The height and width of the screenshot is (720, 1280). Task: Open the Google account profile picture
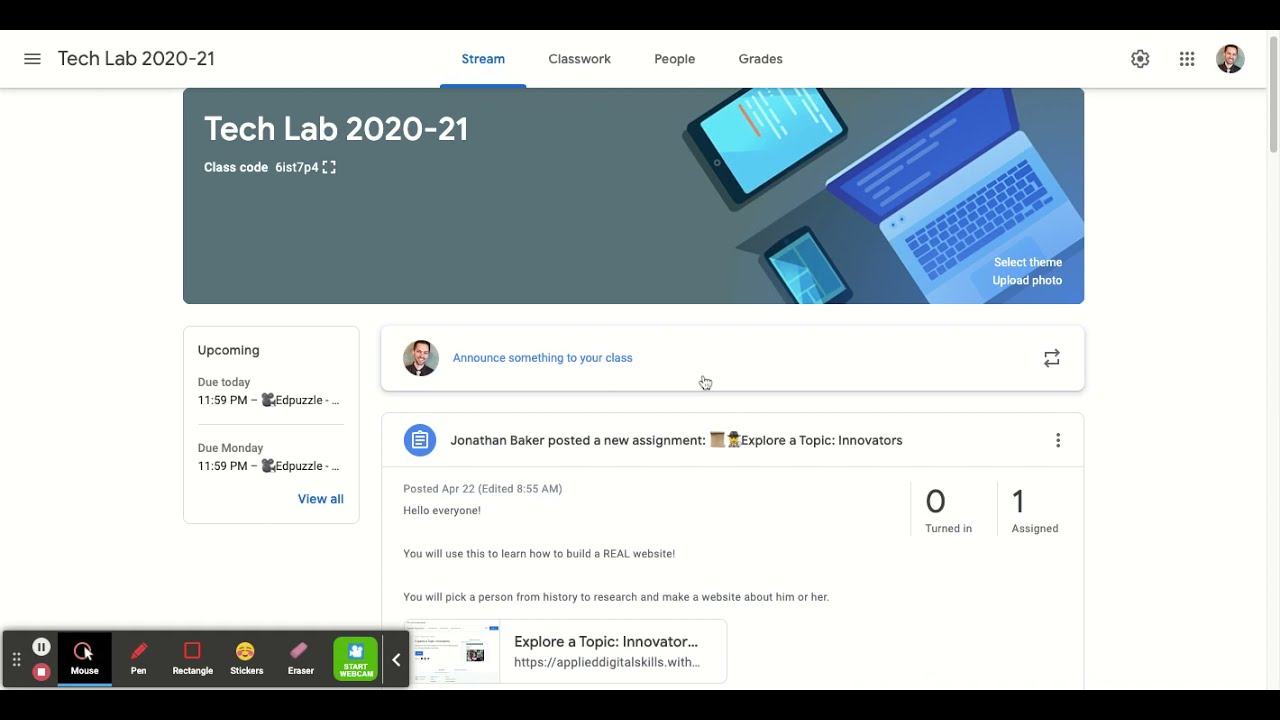pos(1230,59)
